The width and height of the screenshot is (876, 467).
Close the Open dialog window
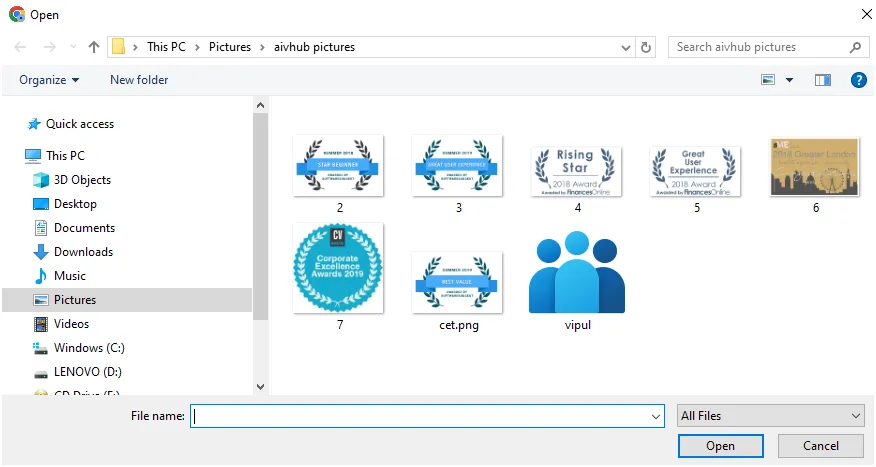(x=867, y=14)
